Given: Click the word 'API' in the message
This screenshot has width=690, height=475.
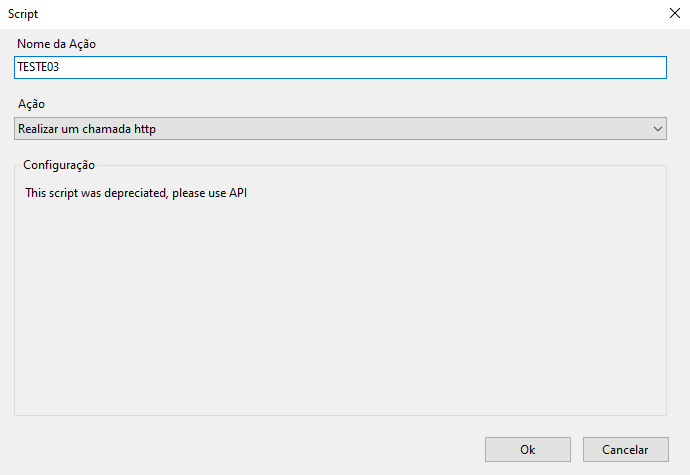Looking at the screenshot, I should pyautogui.click(x=238, y=193).
